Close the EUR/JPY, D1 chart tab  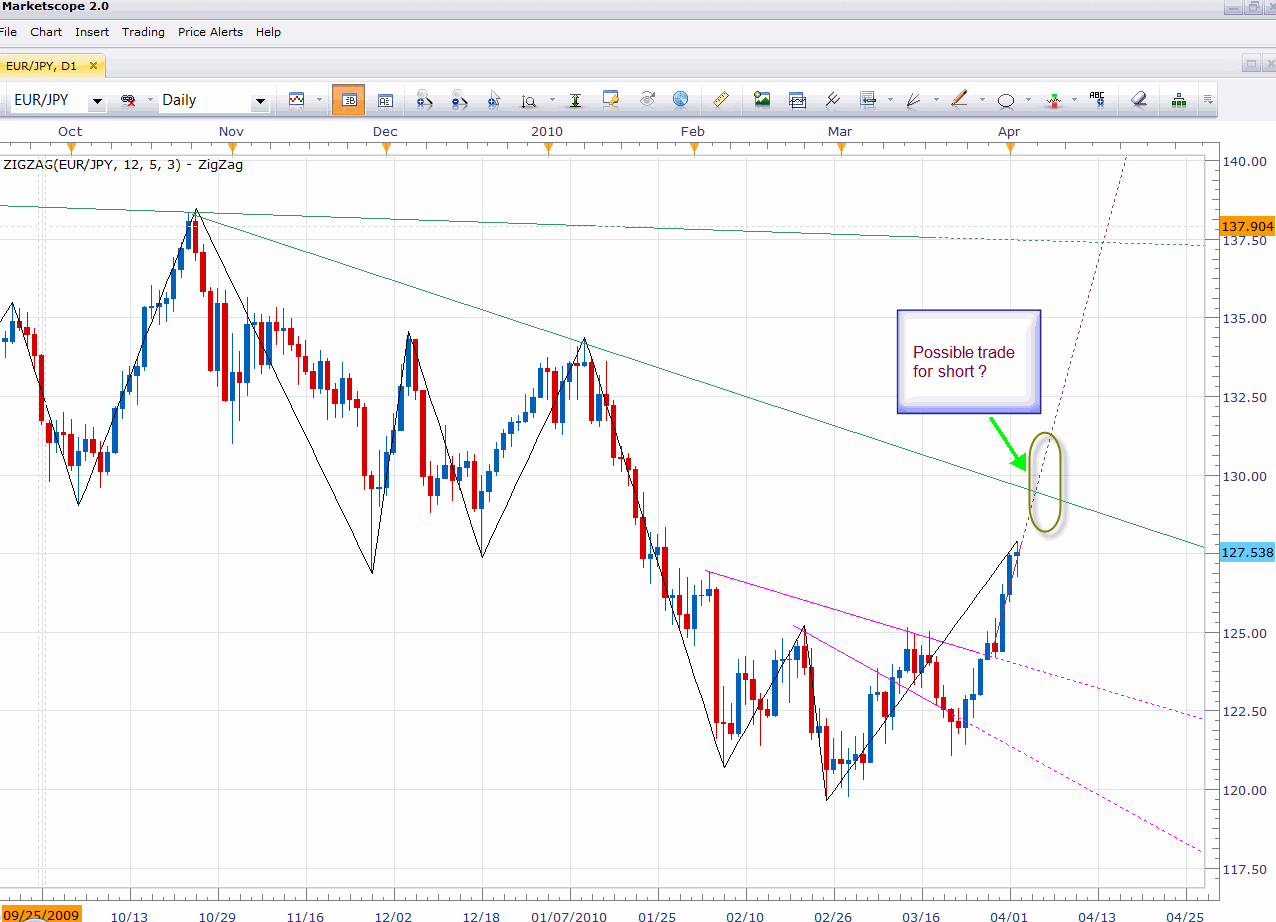[94, 66]
